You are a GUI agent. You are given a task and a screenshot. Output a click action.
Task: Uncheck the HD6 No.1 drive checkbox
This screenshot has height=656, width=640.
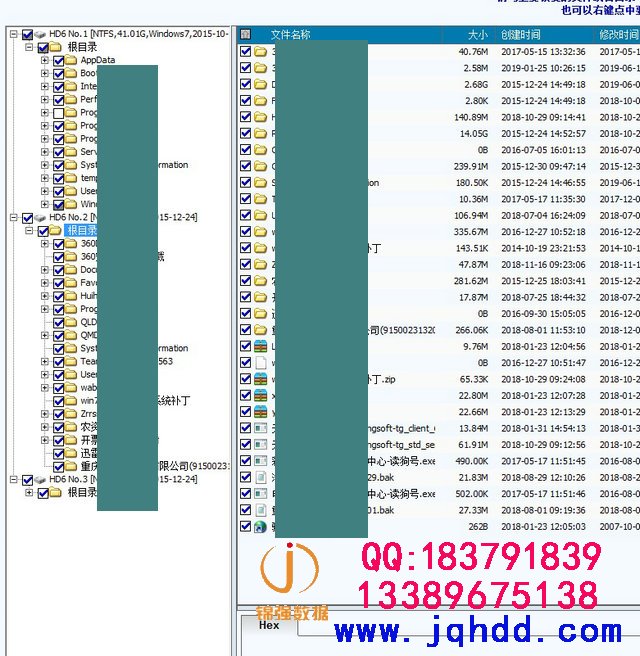28,34
